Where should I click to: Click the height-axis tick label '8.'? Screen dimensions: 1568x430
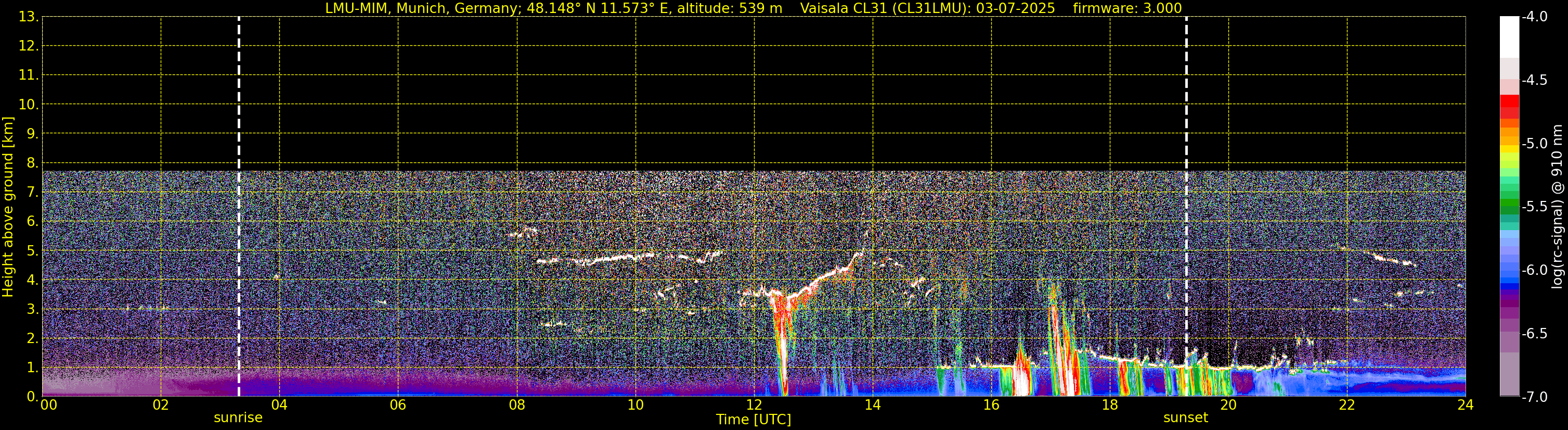33,163
